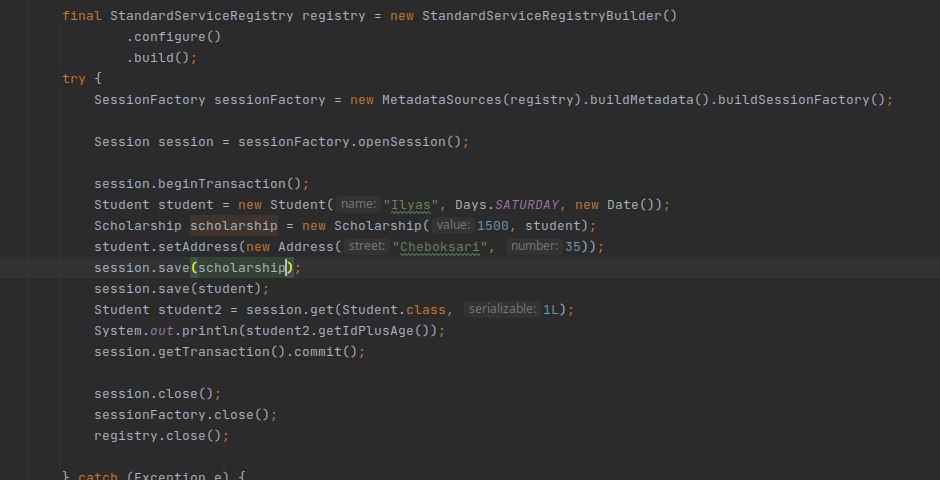This screenshot has width=940, height=480.
Task: Click the 'SessionFactory' type declaration
Action: click(150, 99)
